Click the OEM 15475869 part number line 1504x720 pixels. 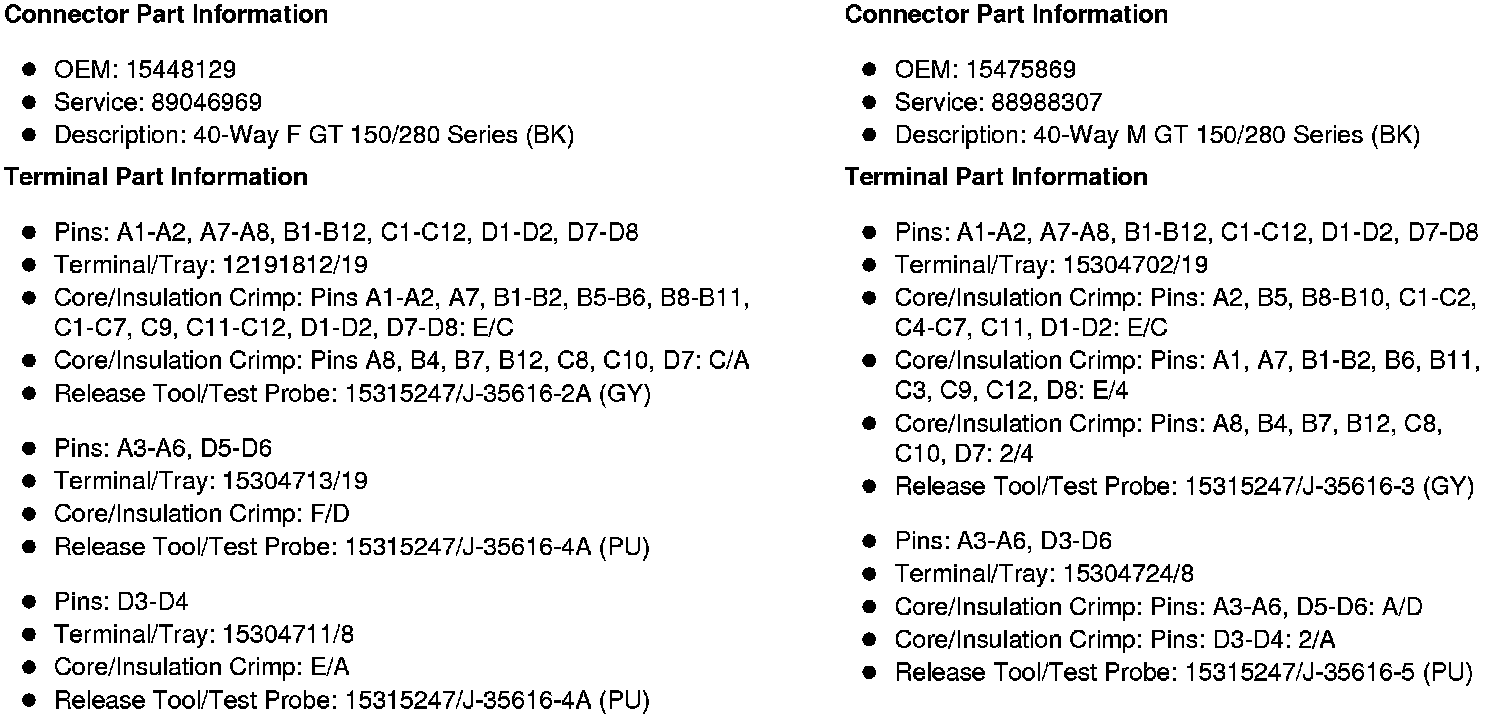pos(985,69)
